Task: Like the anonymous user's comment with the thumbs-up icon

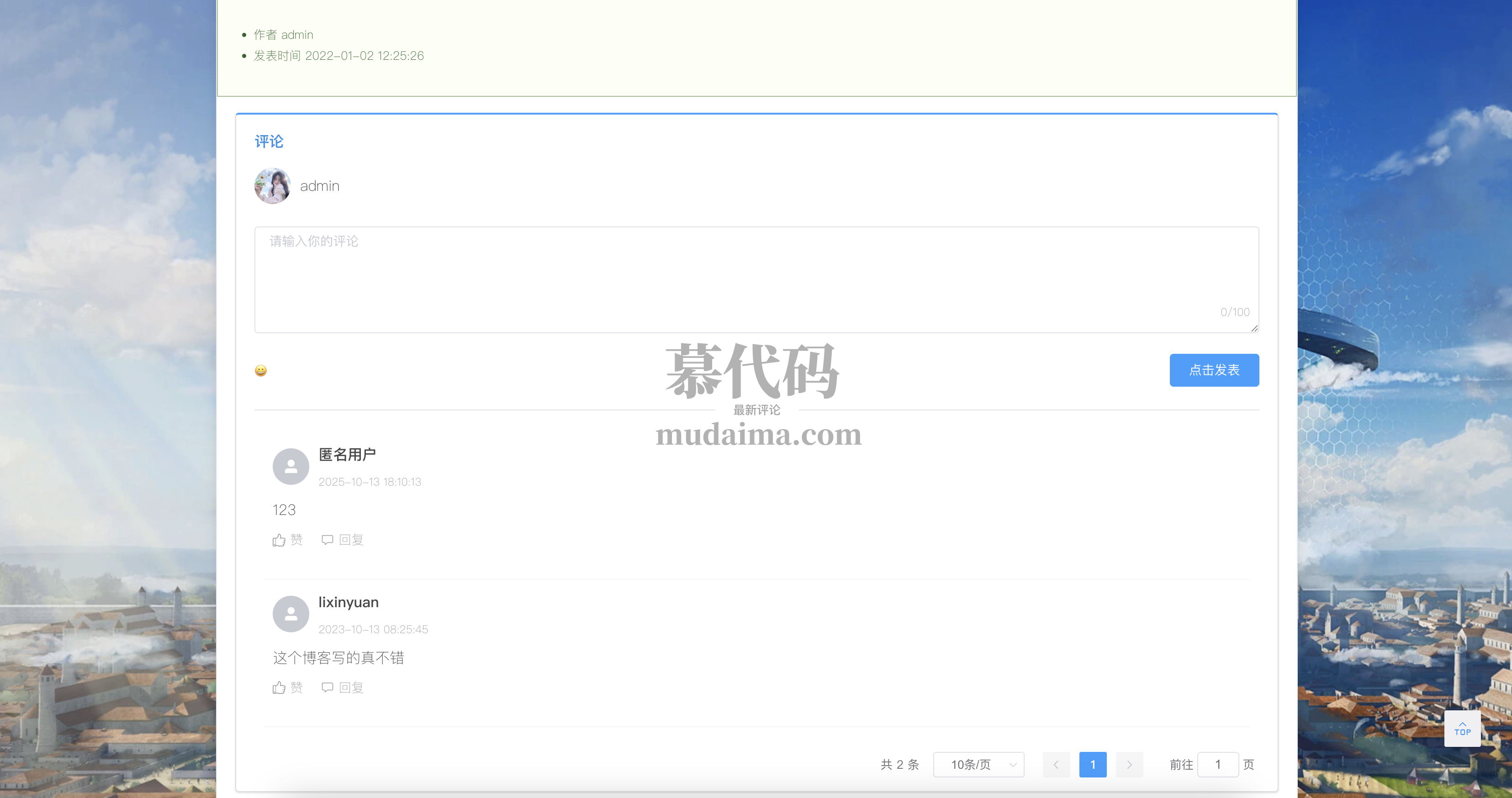Action: [x=280, y=540]
